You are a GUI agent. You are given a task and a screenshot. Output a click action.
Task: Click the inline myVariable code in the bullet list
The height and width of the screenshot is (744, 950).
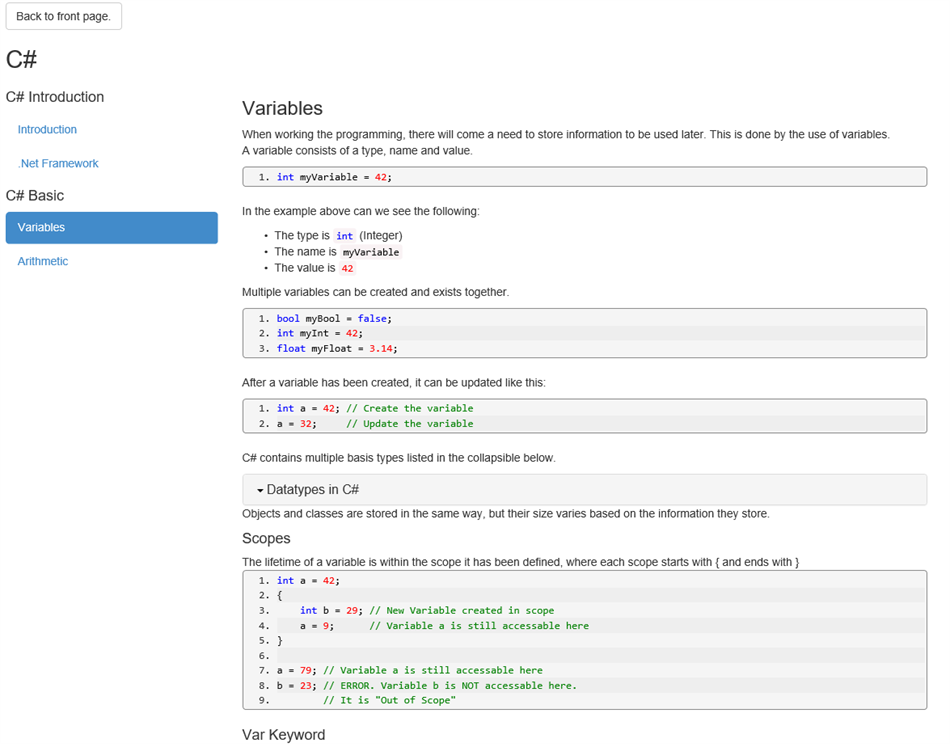(370, 252)
